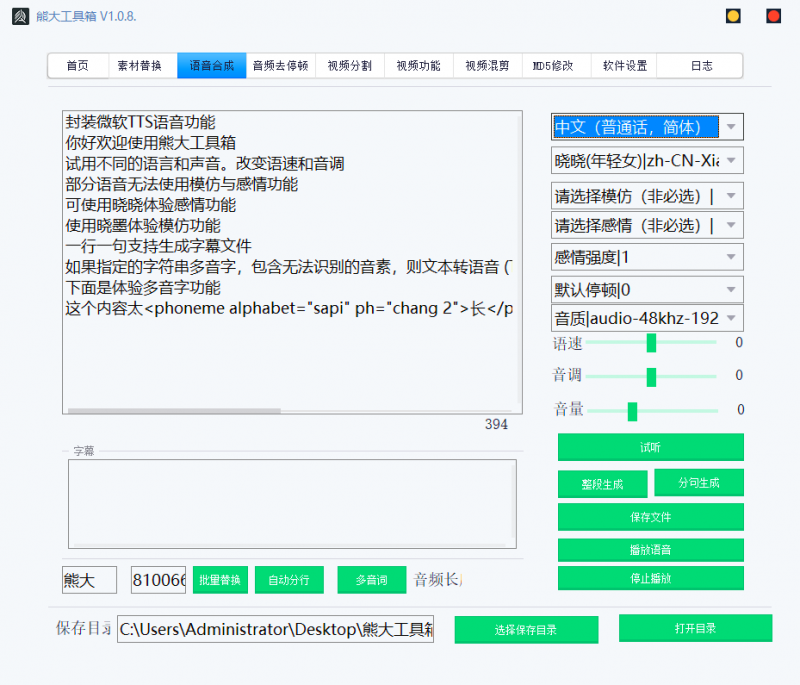Viewport: 800px width, 685px height.
Task: Click the 熊大工具箱 logo icon
Action: click(x=20, y=18)
